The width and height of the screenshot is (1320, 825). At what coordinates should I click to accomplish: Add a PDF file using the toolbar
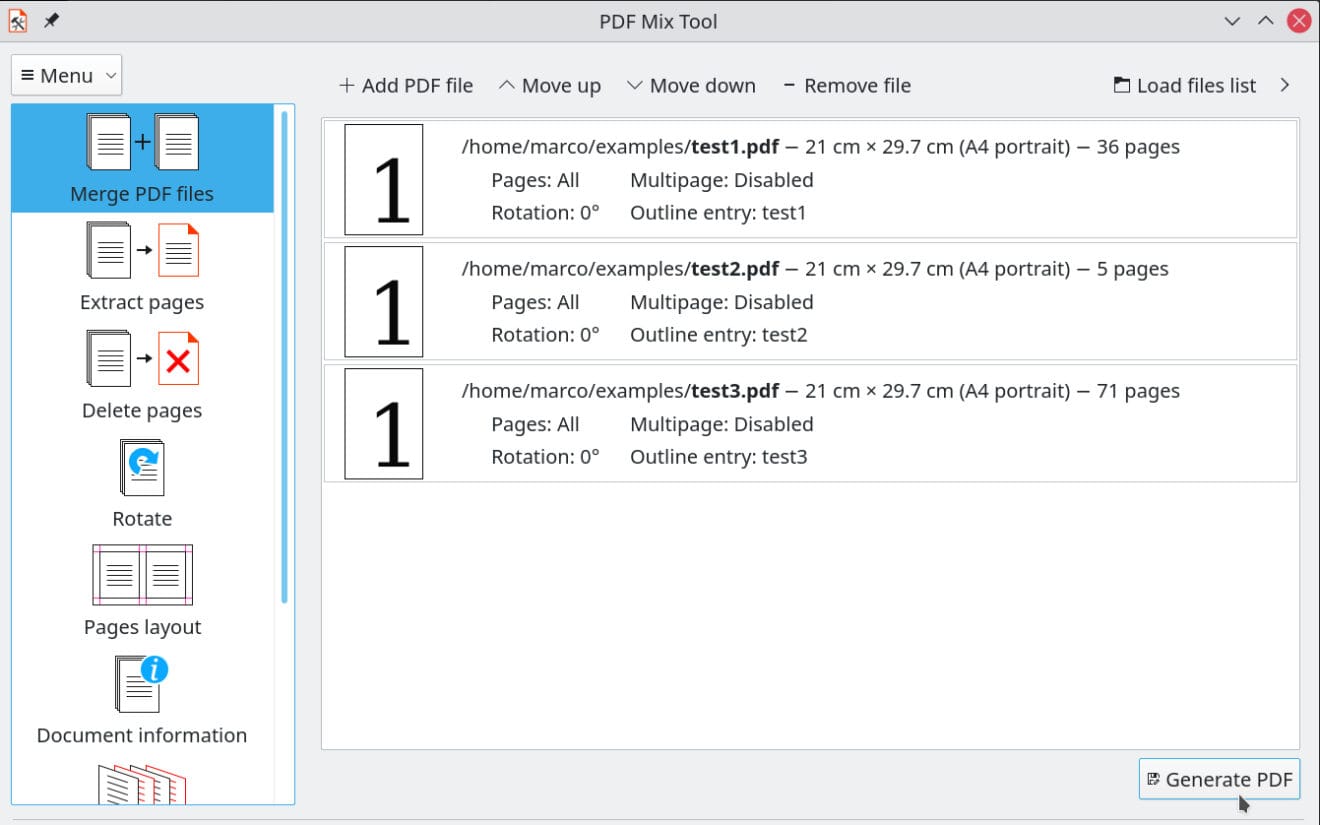pyautogui.click(x=405, y=85)
